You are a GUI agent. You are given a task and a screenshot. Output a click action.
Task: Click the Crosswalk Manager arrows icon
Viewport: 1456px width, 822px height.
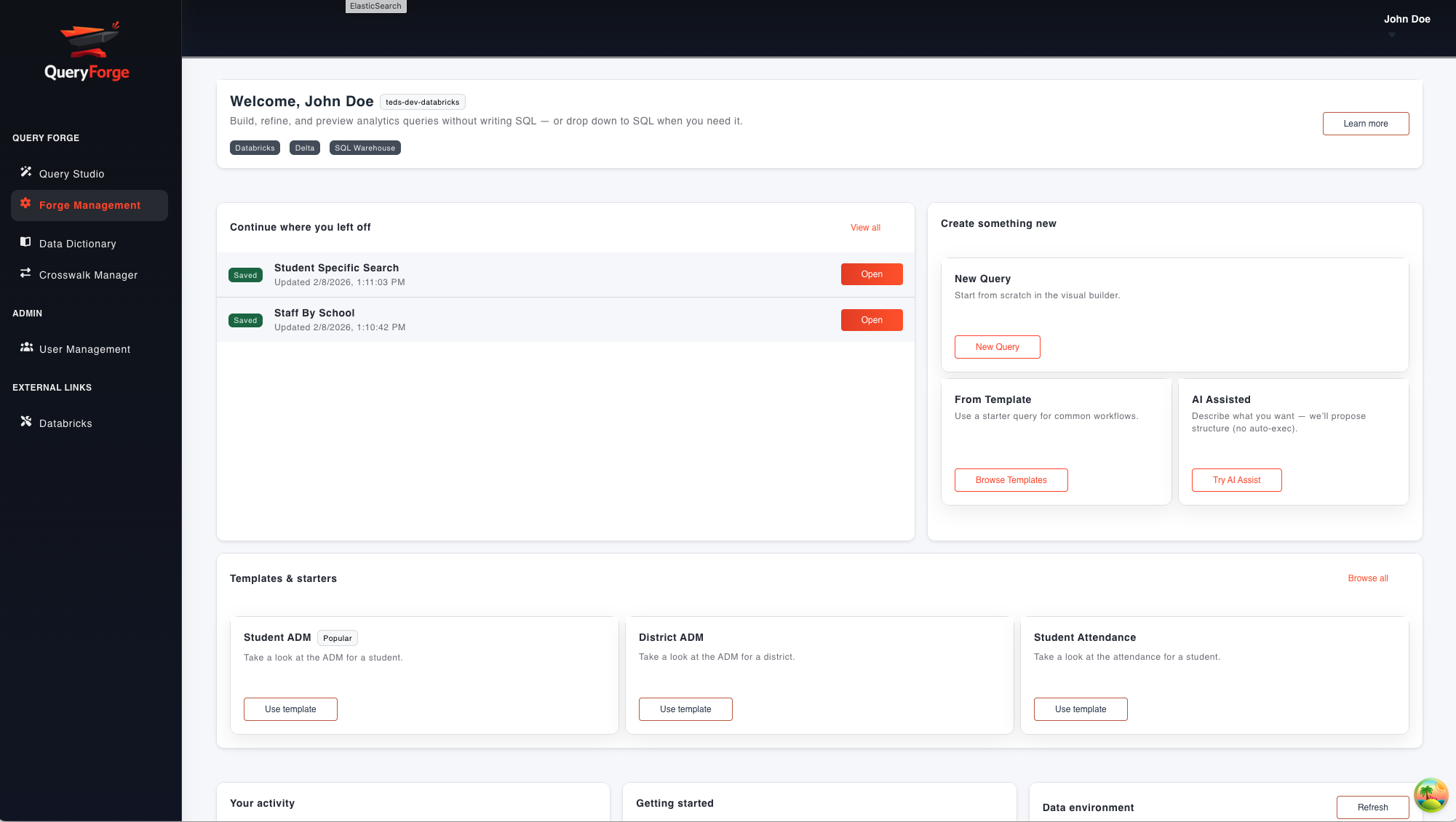point(26,273)
